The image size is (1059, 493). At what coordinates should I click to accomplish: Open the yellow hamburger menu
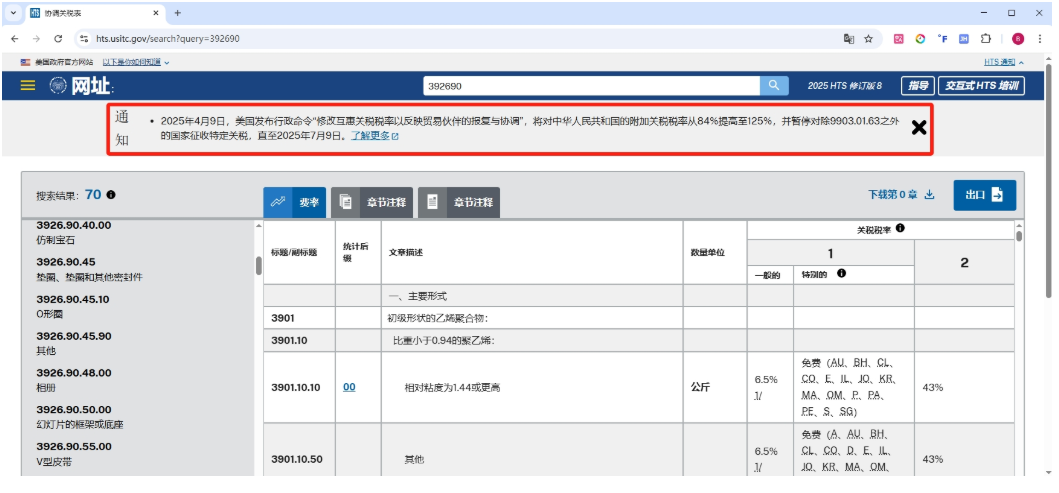point(28,86)
